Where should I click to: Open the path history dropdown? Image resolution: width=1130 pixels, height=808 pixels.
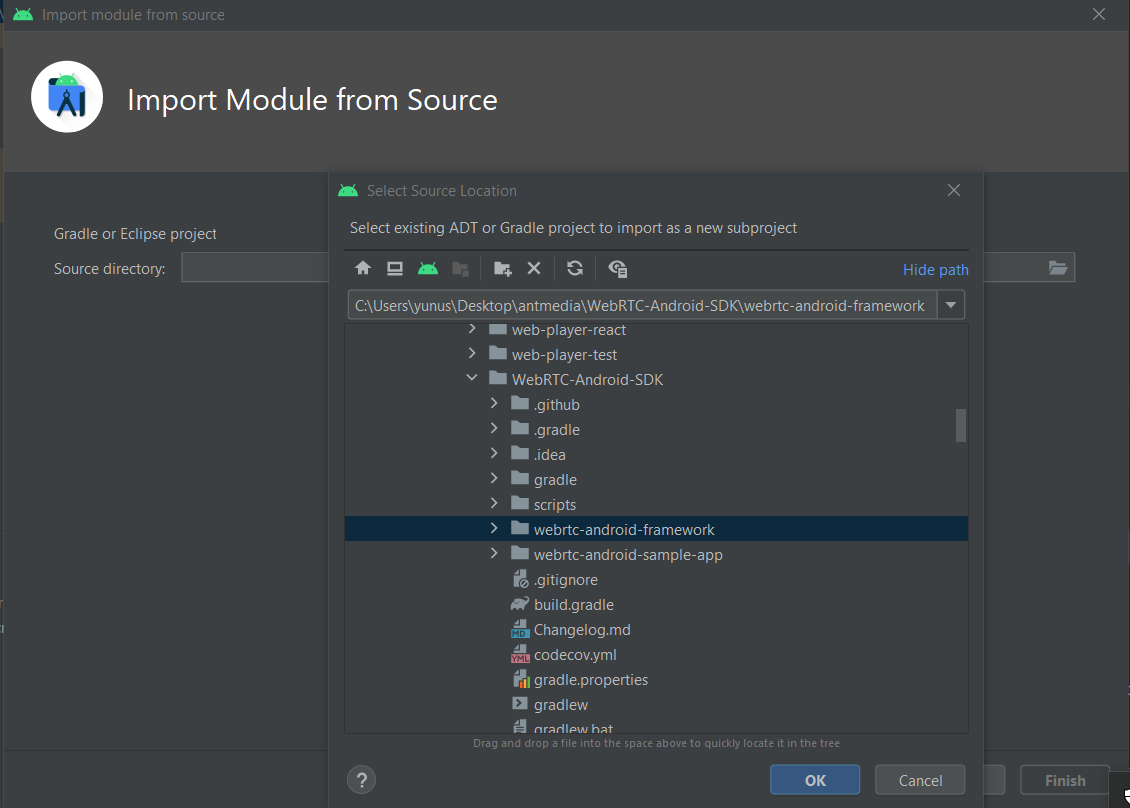pyautogui.click(x=951, y=305)
